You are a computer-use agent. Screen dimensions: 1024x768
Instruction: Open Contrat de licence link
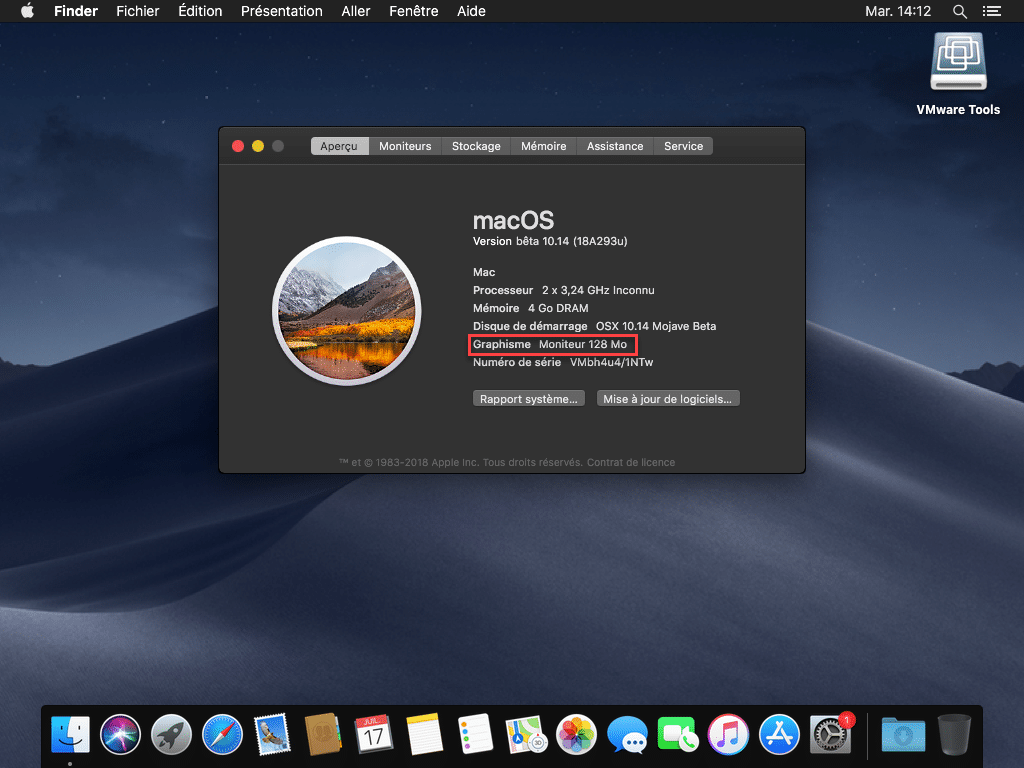[x=631, y=462]
